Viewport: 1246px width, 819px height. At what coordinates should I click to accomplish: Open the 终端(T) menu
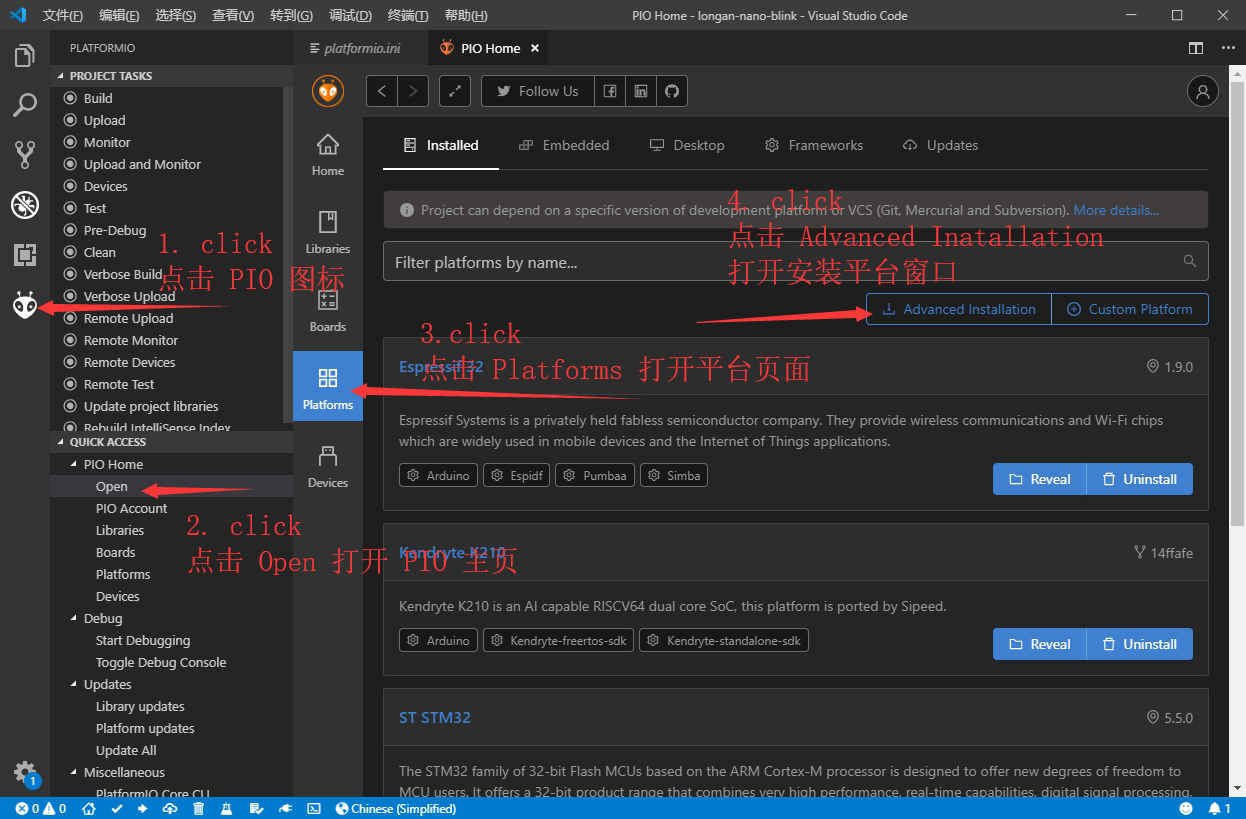[408, 16]
